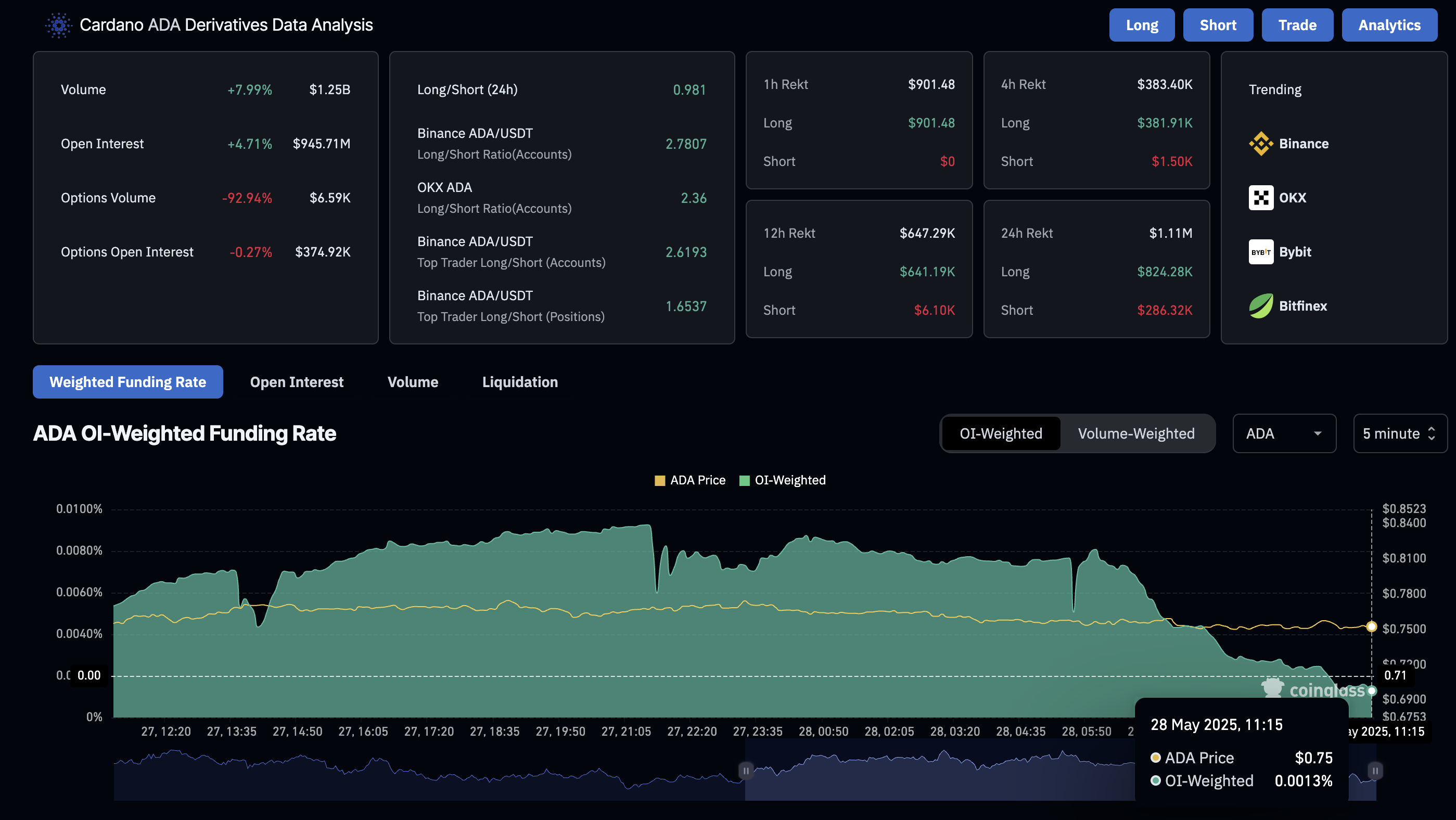Click the Binance logo icon in Trending
This screenshot has height=820, width=1456.
point(1260,144)
